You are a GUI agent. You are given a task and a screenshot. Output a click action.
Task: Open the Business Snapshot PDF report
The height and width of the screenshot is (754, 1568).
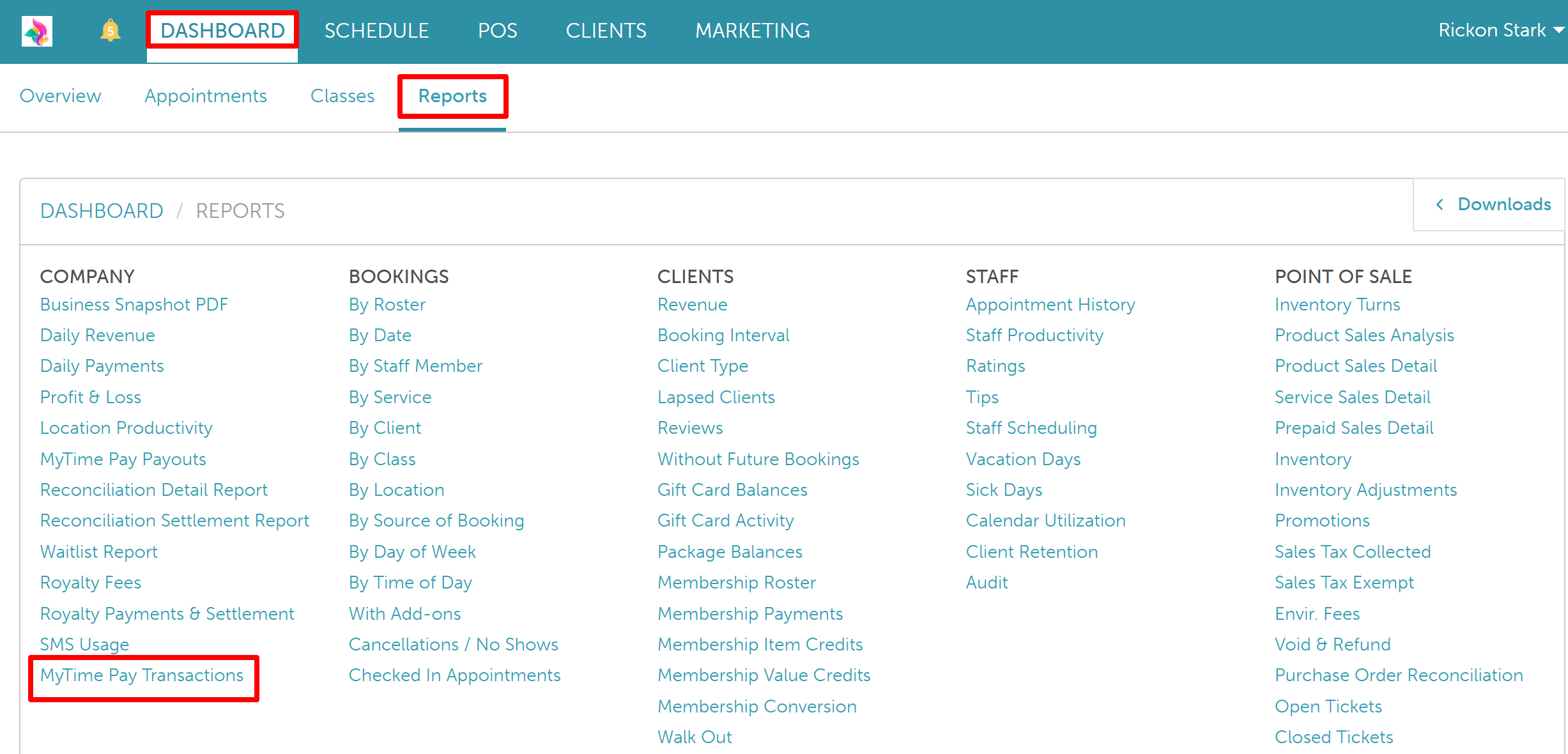click(x=134, y=305)
